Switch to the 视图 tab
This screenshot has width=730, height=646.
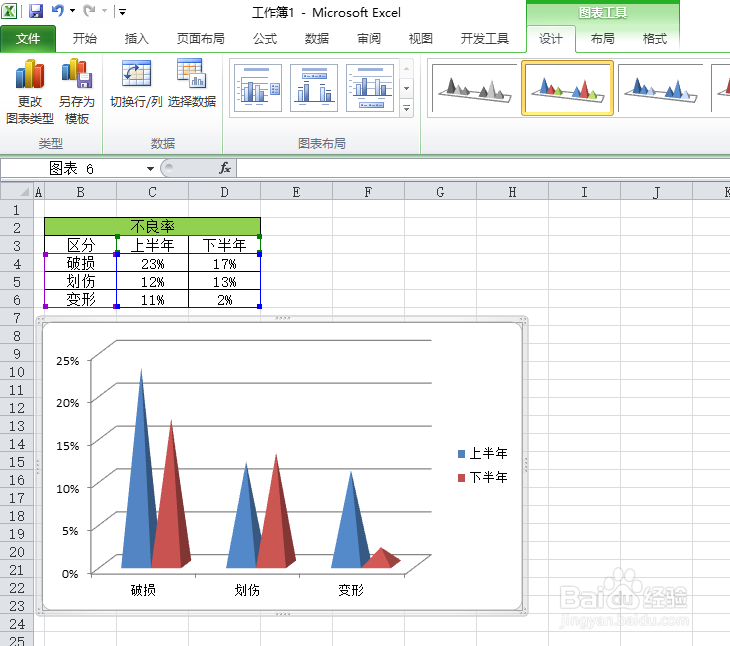(x=420, y=39)
